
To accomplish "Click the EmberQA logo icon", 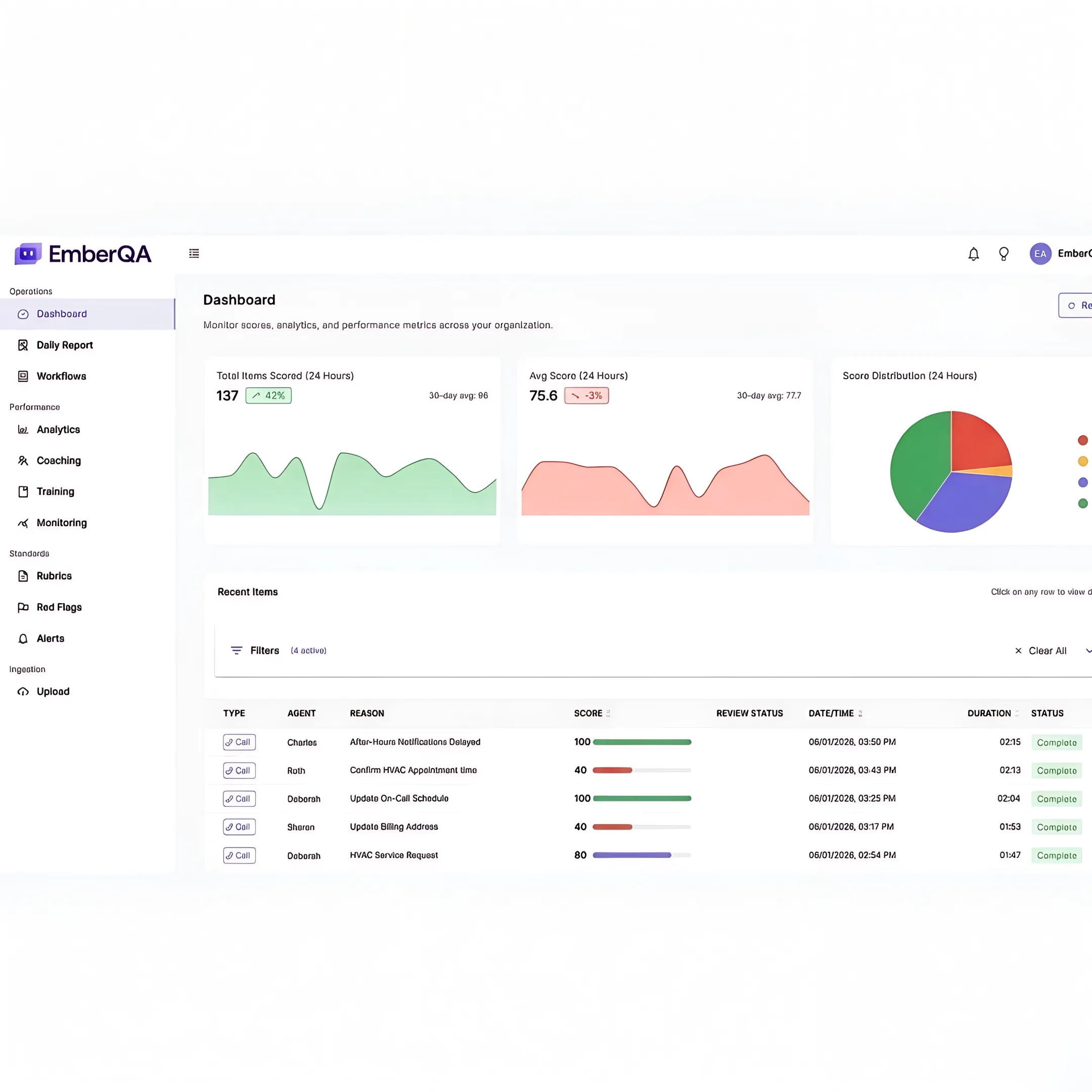I will (28, 254).
